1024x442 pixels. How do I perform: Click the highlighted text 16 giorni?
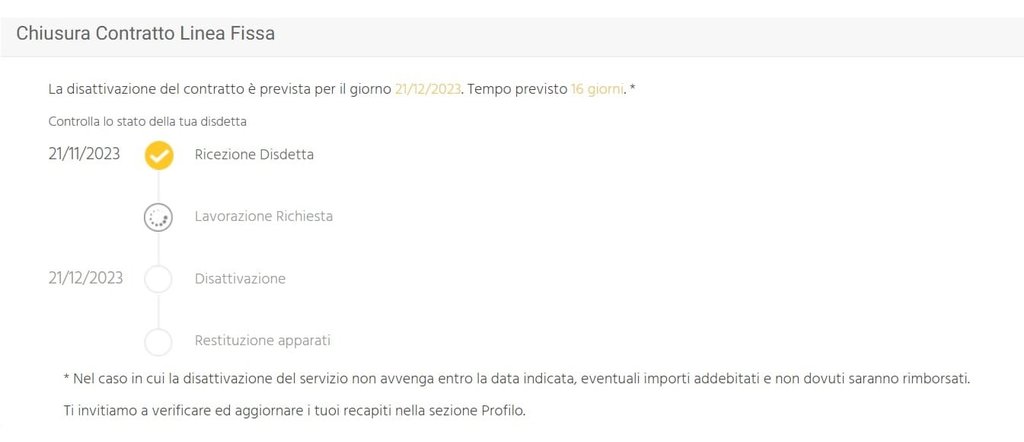coord(597,89)
